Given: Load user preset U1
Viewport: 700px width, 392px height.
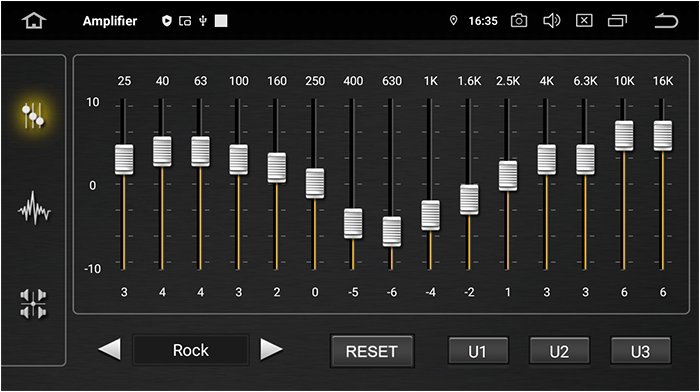Looking at the screenshot, I should click(x=478, y=351).
